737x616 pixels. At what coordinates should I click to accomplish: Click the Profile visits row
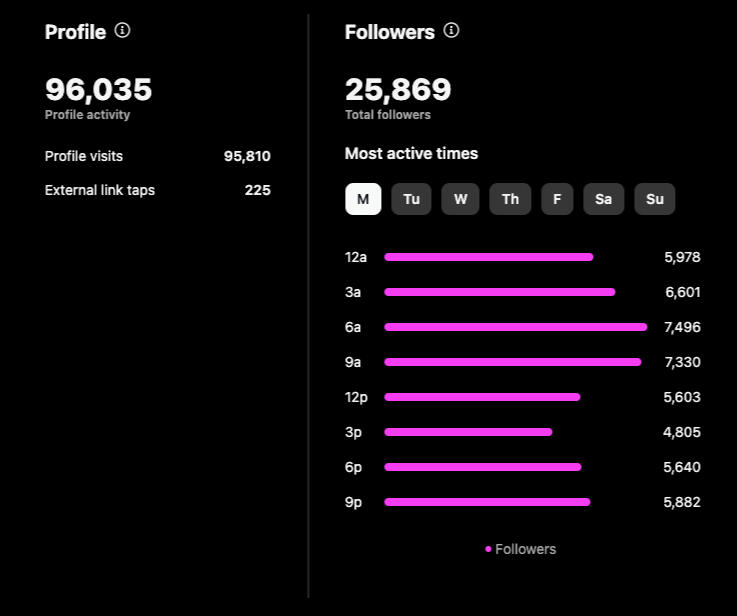[x=157, y=156]
